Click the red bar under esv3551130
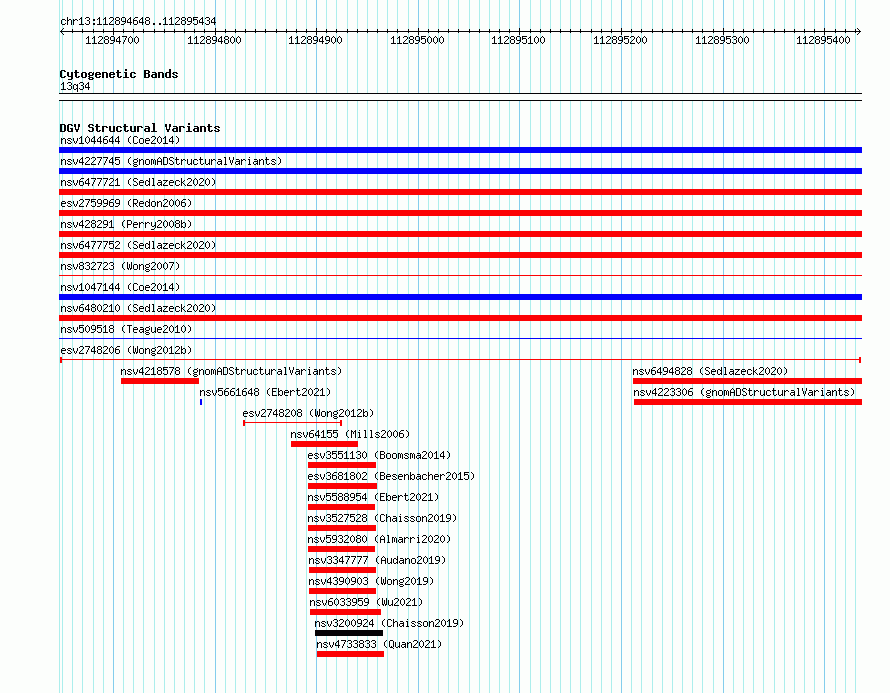Viewport: 890px width, 693px height. tap(342, 465)
